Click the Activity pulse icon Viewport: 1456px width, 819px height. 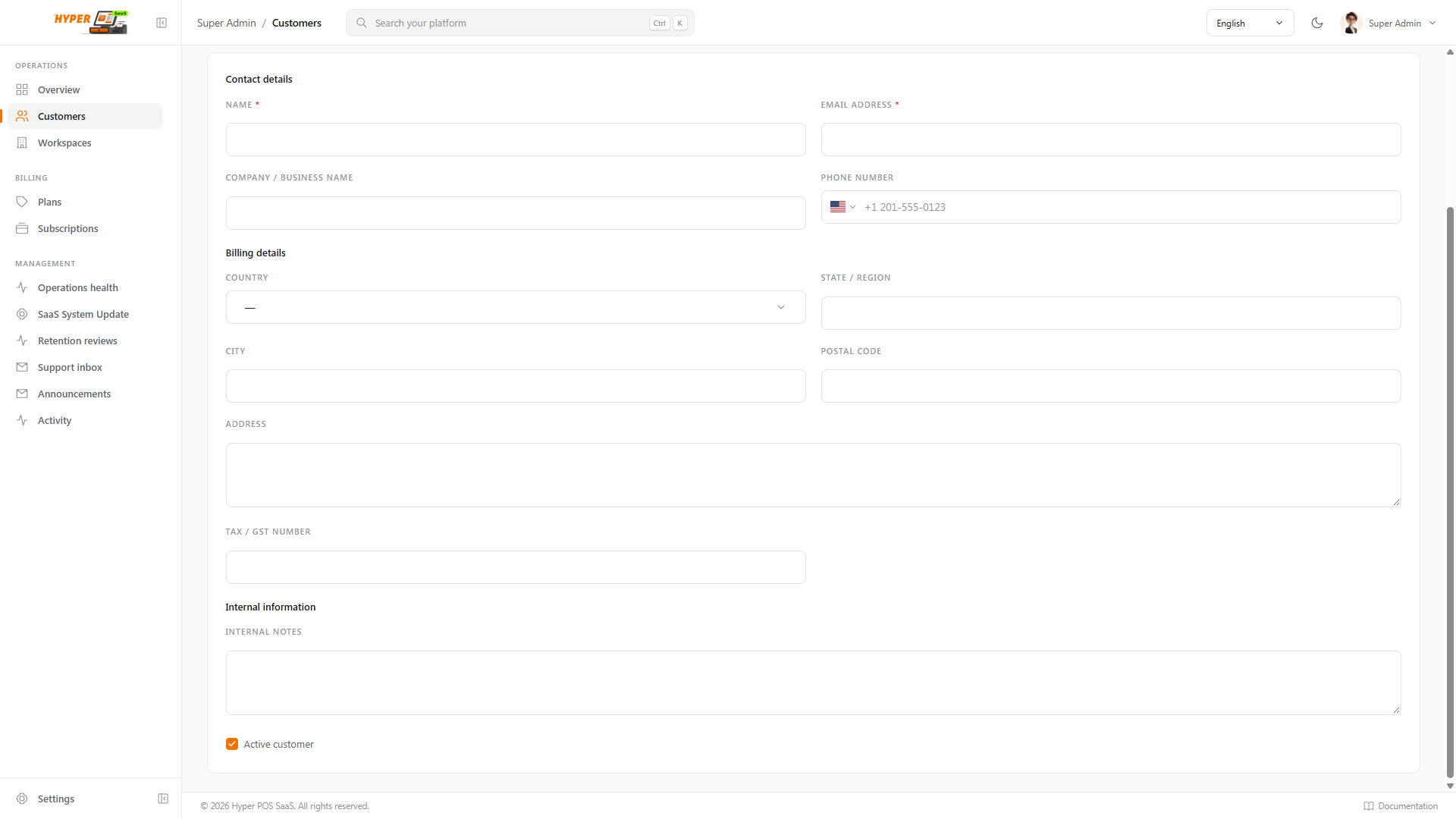22,420
